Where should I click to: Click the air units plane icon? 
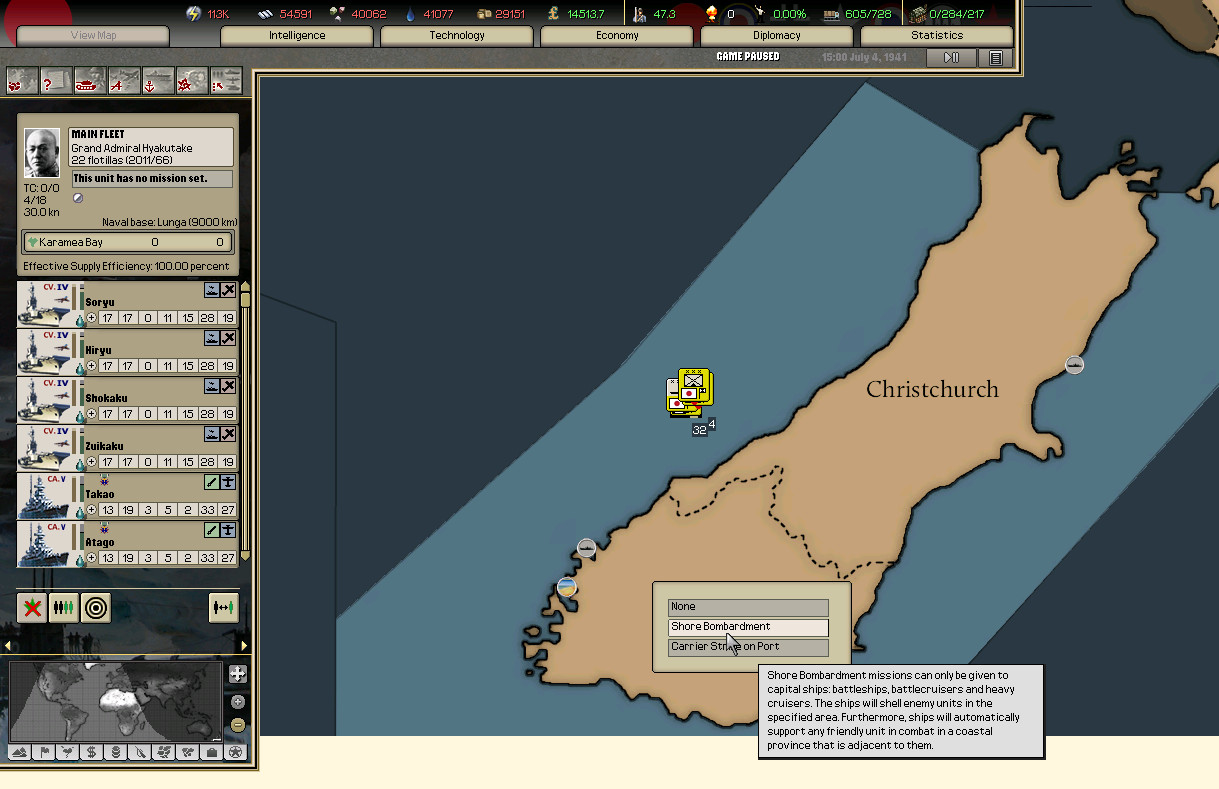124,81
